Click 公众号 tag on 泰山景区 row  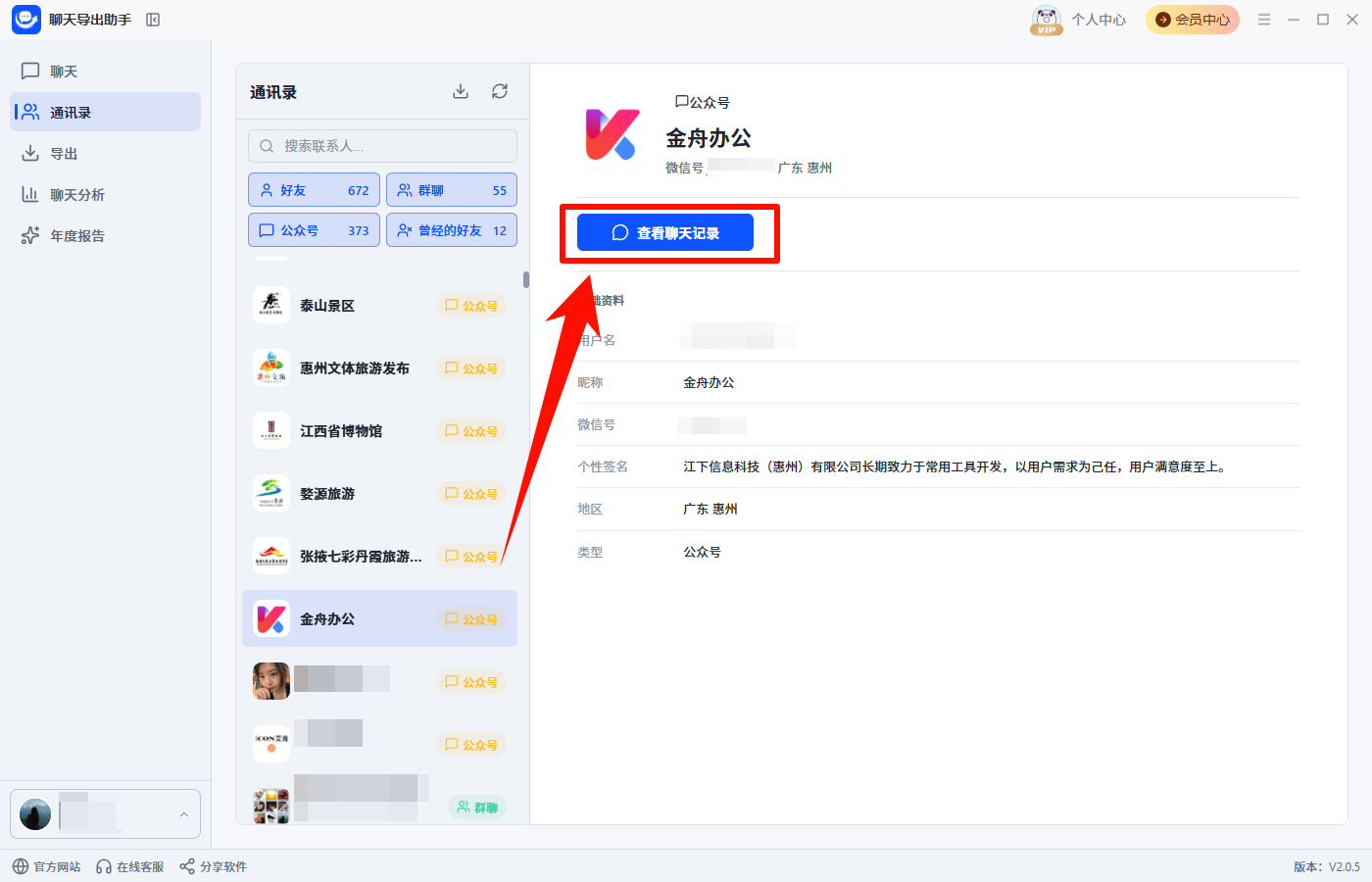point(471,306)
